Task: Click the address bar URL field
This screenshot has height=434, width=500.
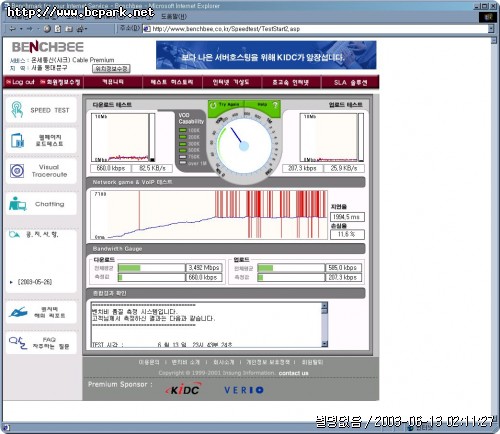Action: (315, 29)
